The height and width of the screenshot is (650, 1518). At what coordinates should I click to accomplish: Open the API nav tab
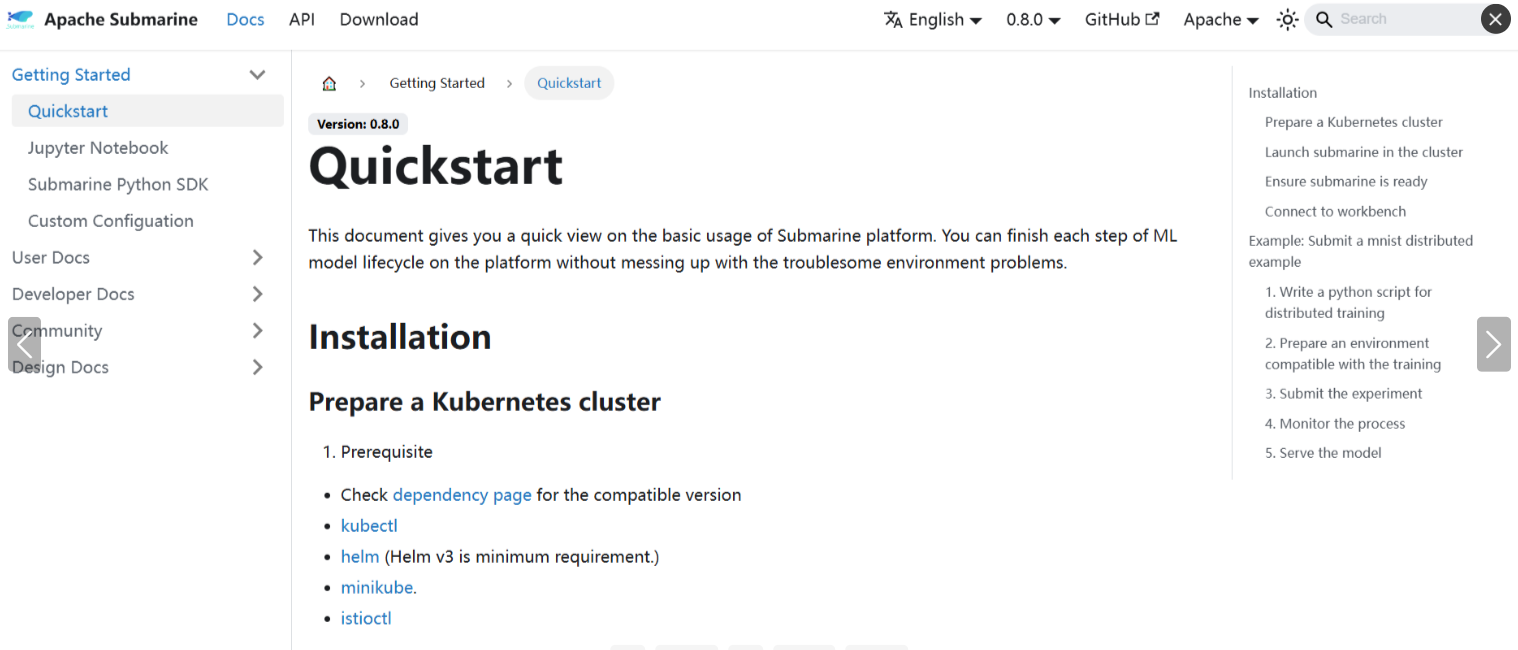(x=302, y=19)
